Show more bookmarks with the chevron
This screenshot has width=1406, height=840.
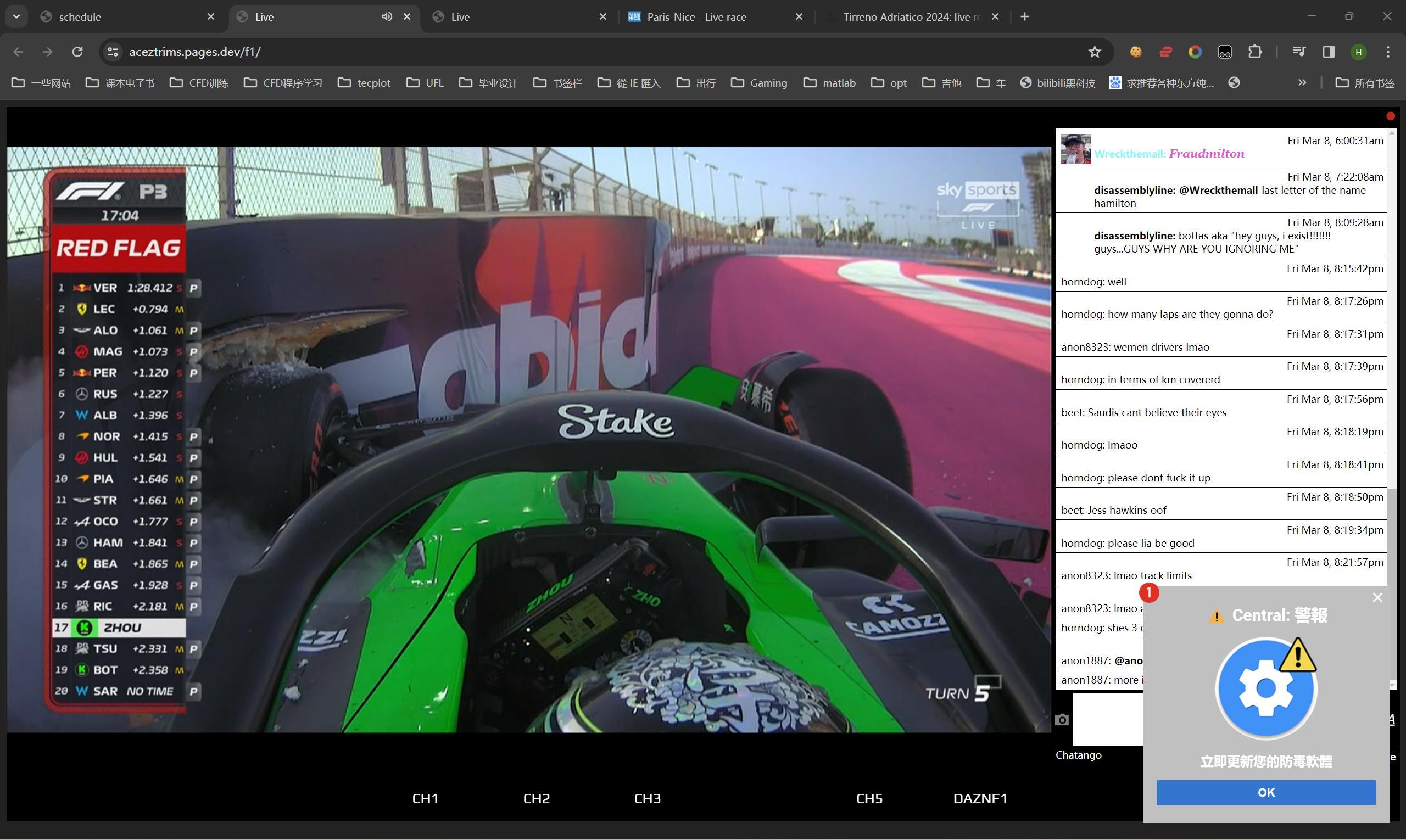point(1302,83)
